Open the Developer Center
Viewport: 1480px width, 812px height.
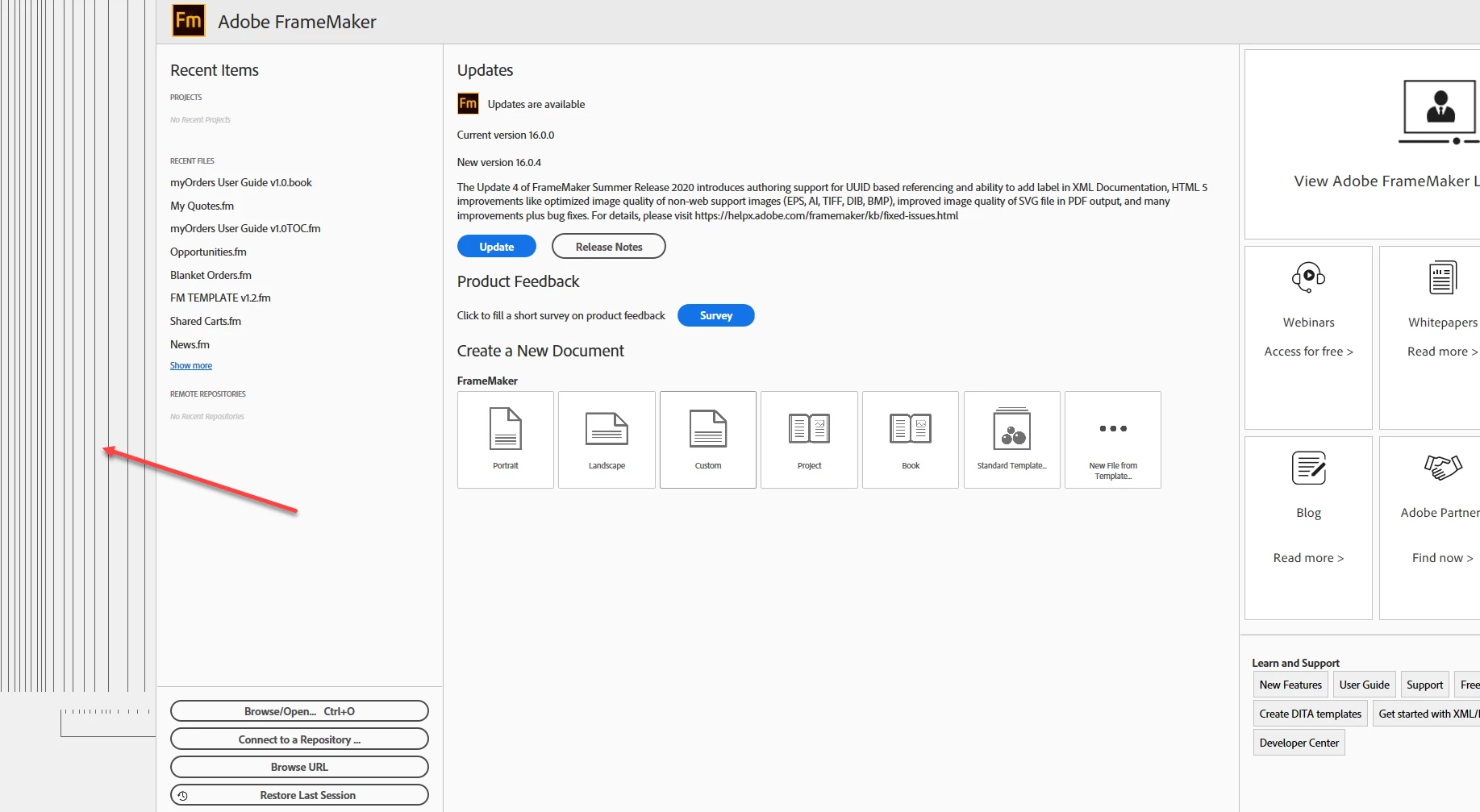click(1299, 743)
